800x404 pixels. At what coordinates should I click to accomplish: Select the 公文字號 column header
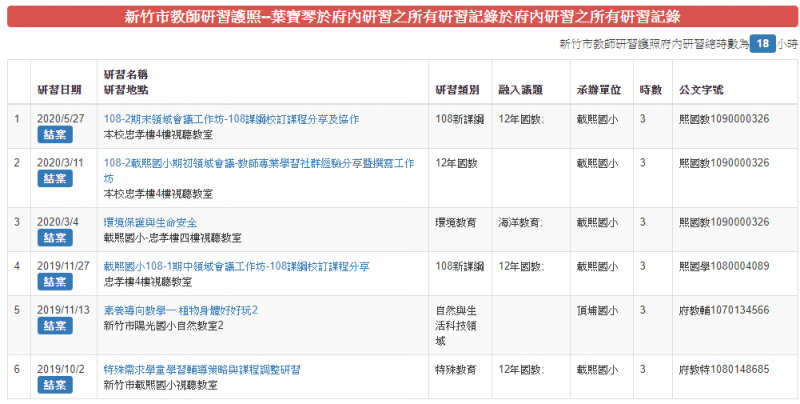pos(701,89)
